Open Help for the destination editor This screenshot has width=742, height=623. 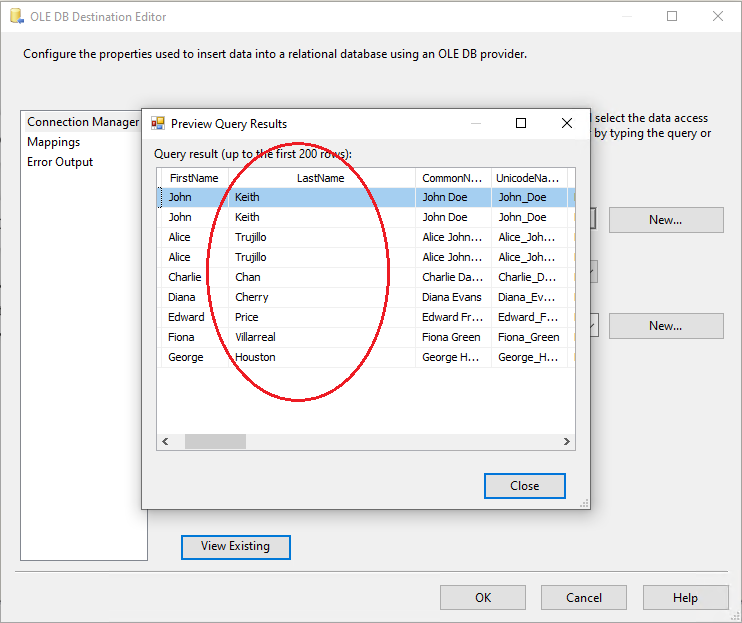[x=685, y=598]
